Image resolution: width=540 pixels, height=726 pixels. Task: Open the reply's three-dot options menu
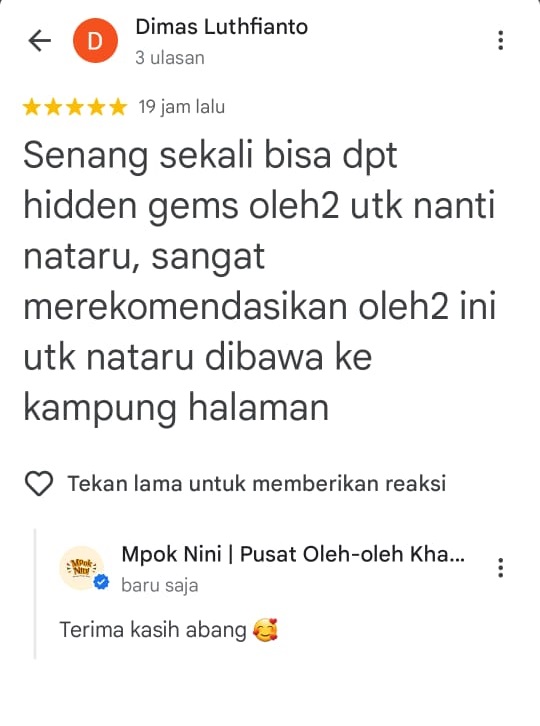click(x=501, y=568)
